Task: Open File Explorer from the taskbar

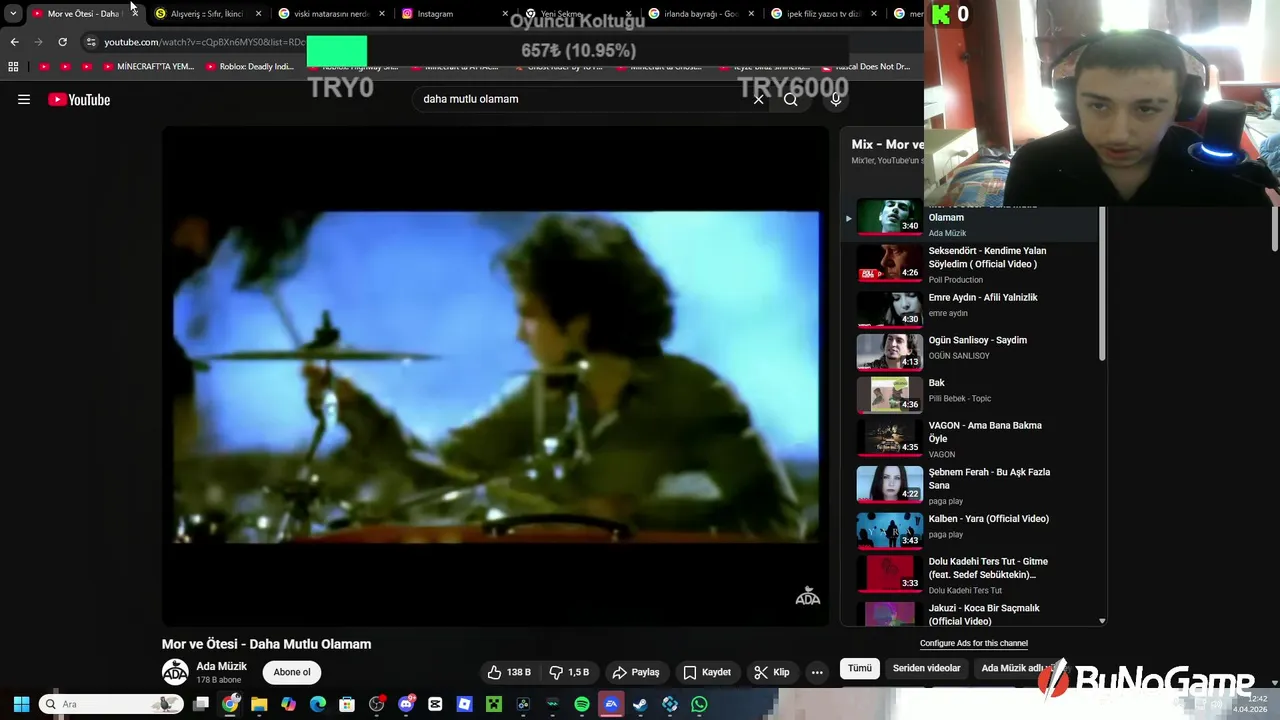Action: [259, 704]
